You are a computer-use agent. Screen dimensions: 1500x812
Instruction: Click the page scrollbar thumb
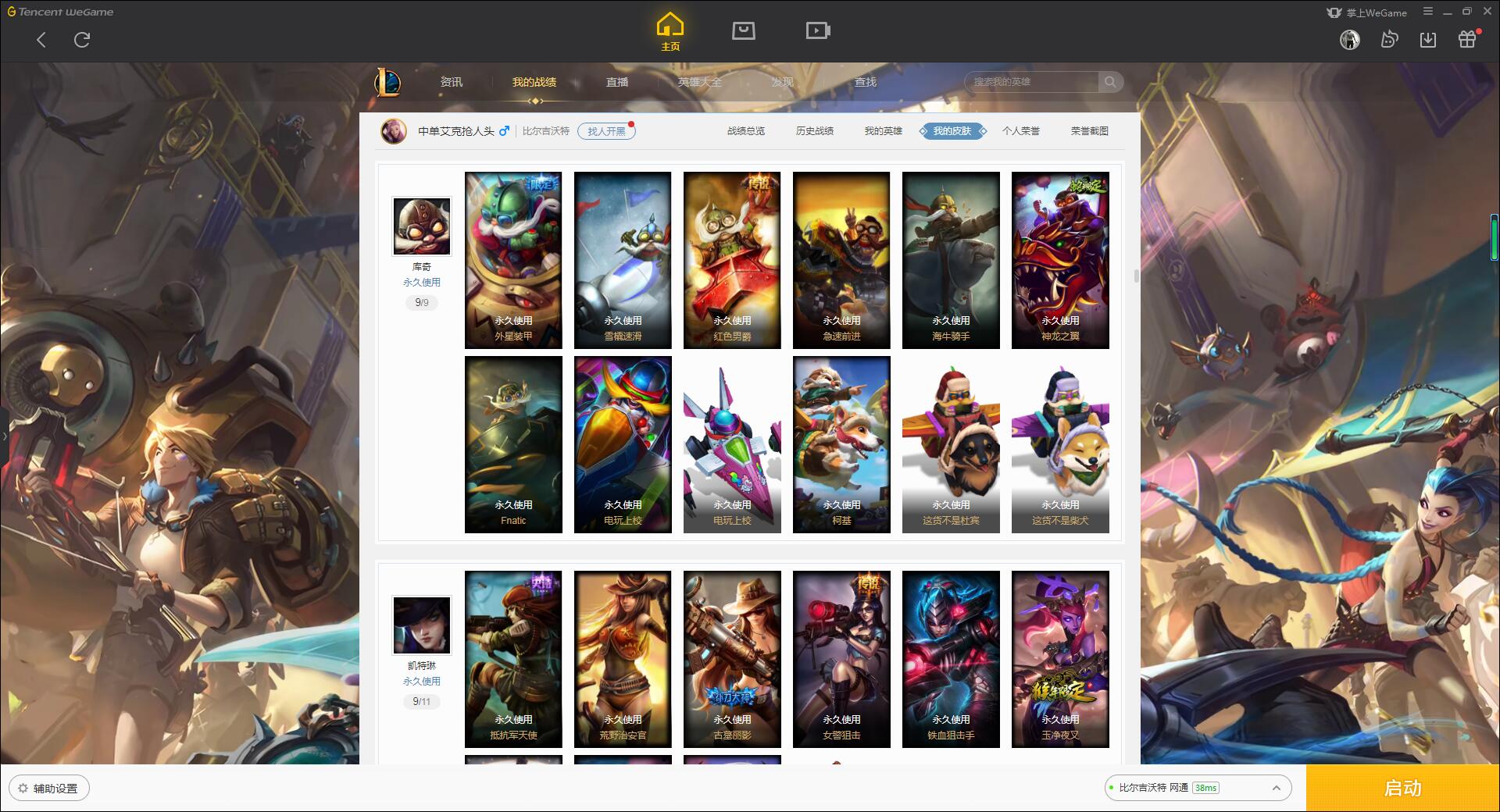pos(1136,276)
